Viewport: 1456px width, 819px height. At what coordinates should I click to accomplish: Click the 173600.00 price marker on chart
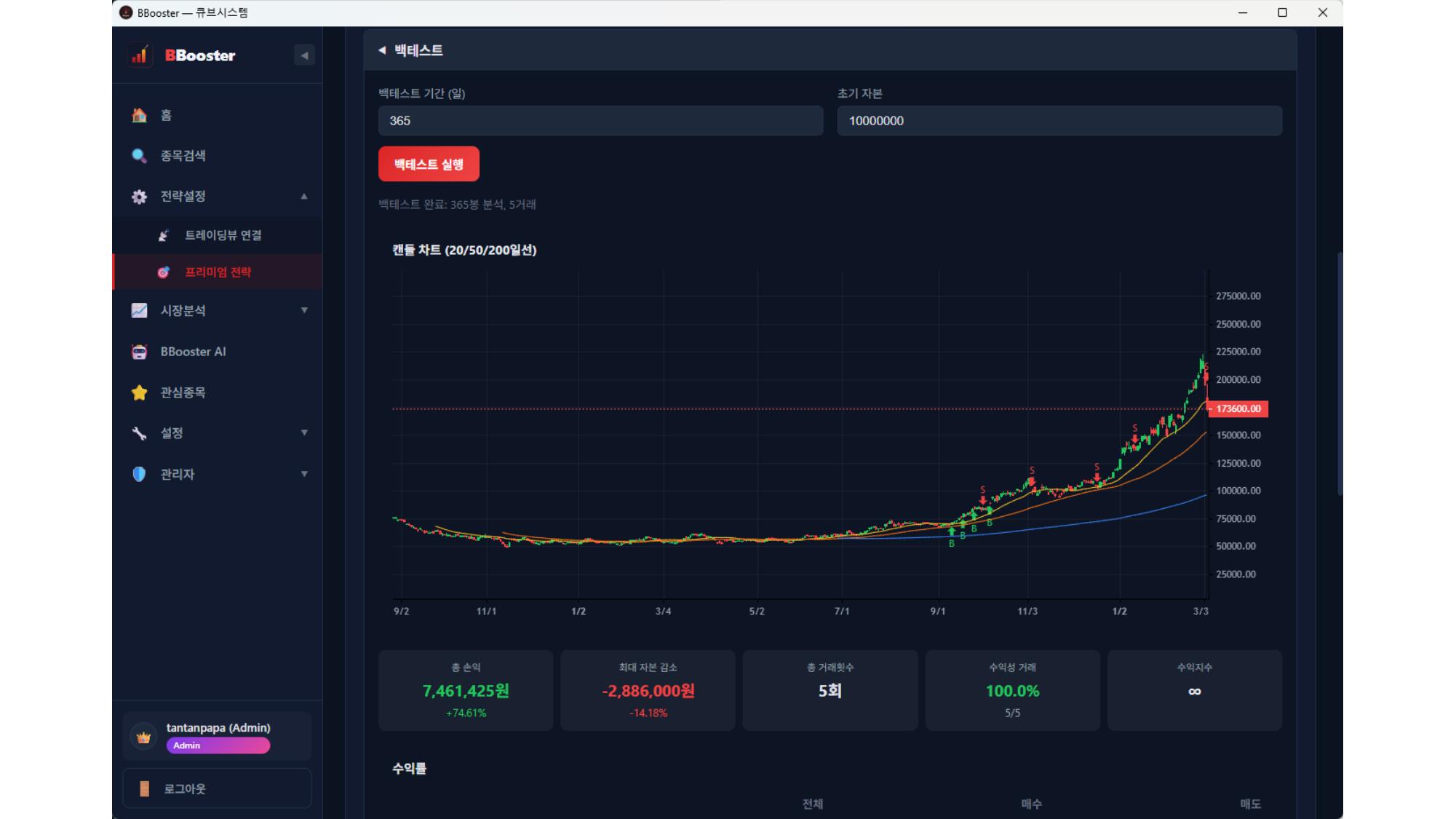1238,409
